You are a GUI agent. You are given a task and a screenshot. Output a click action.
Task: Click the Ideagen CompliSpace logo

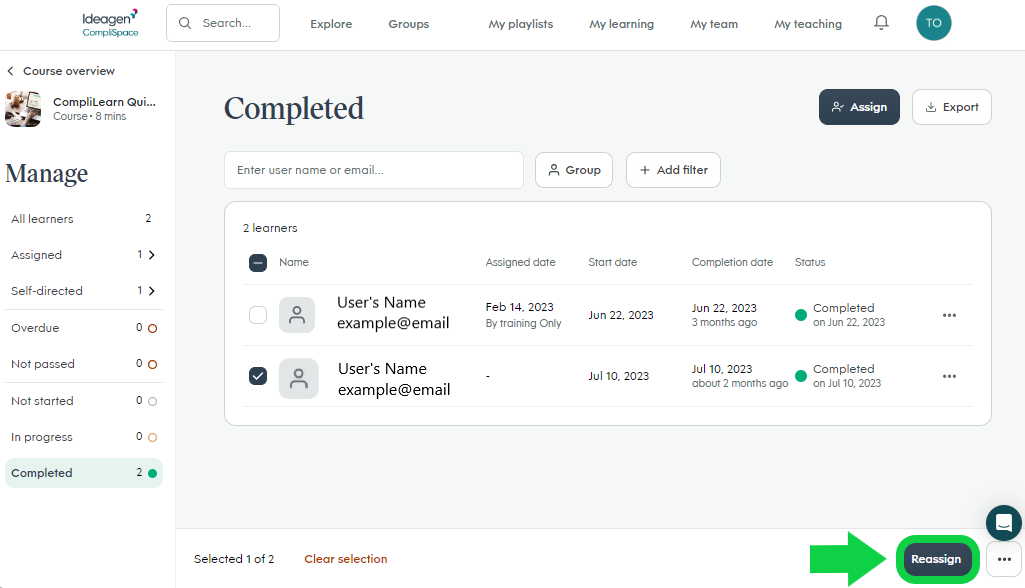110,24
